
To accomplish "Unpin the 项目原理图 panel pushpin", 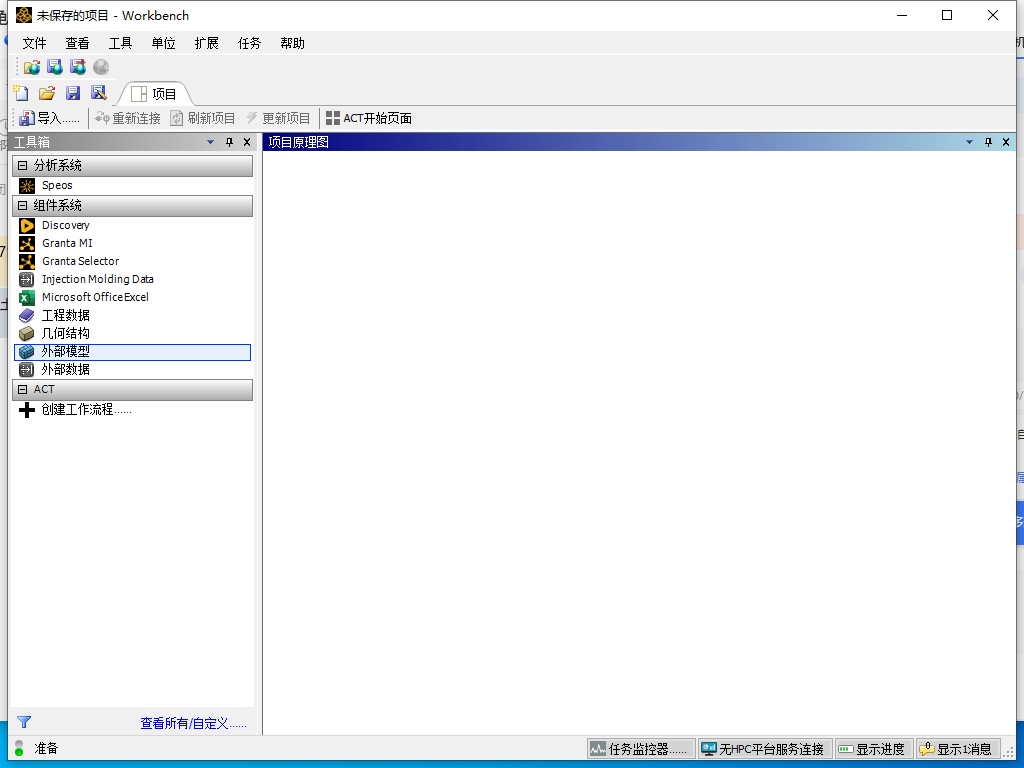I will 988,142.
